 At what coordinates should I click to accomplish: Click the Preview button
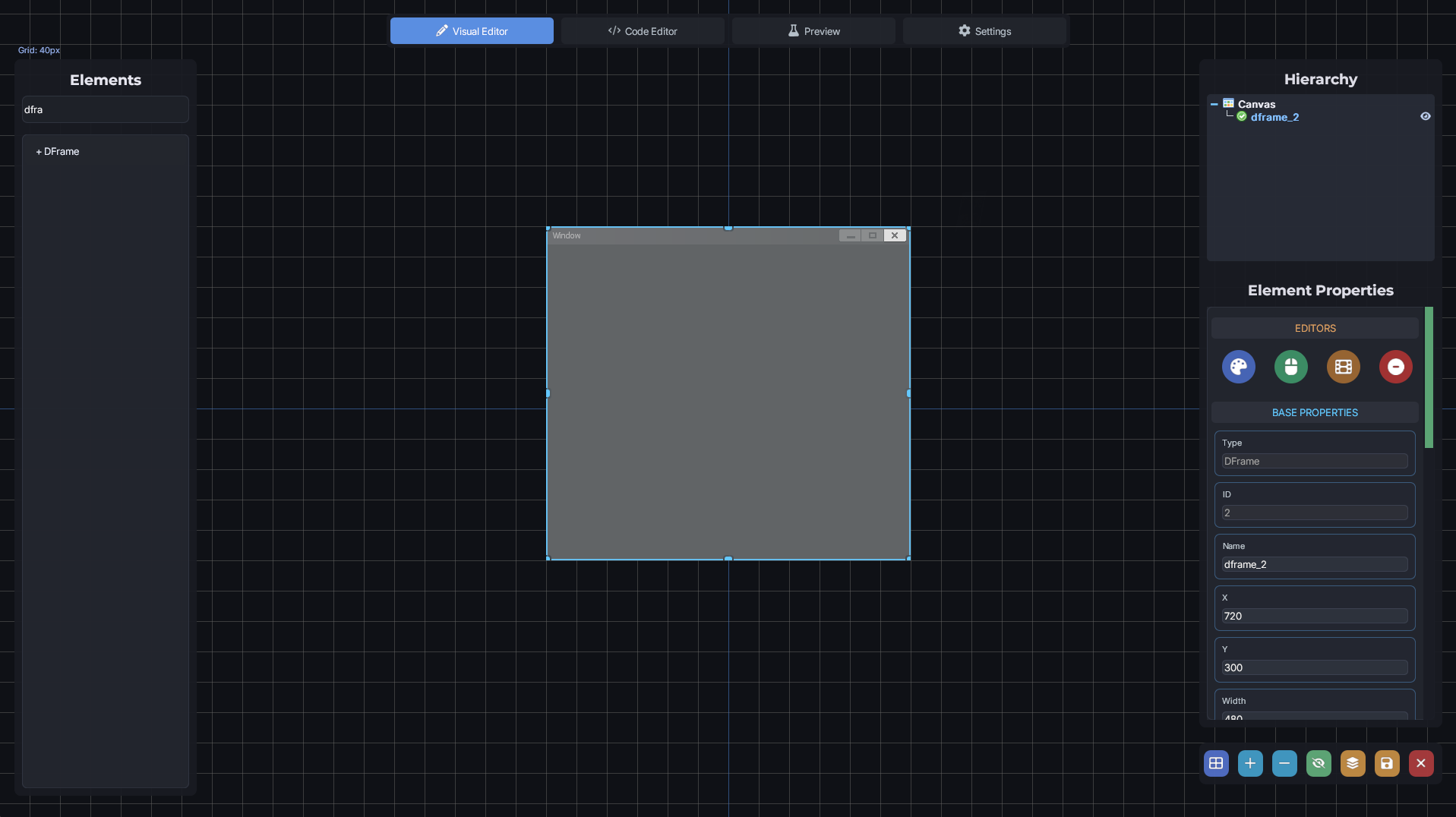click(813, 31)
